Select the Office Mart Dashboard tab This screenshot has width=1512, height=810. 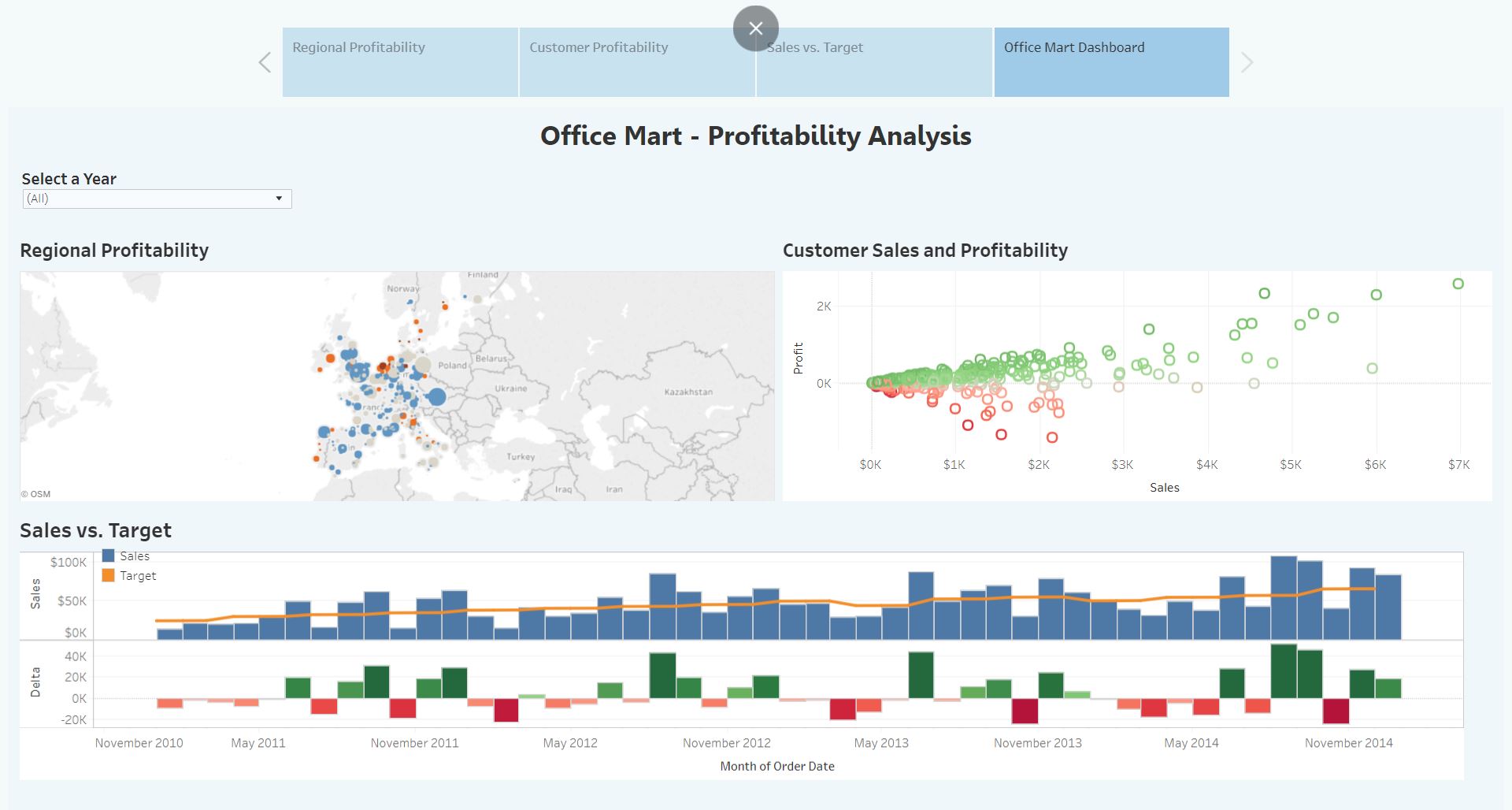(1111, 62)
